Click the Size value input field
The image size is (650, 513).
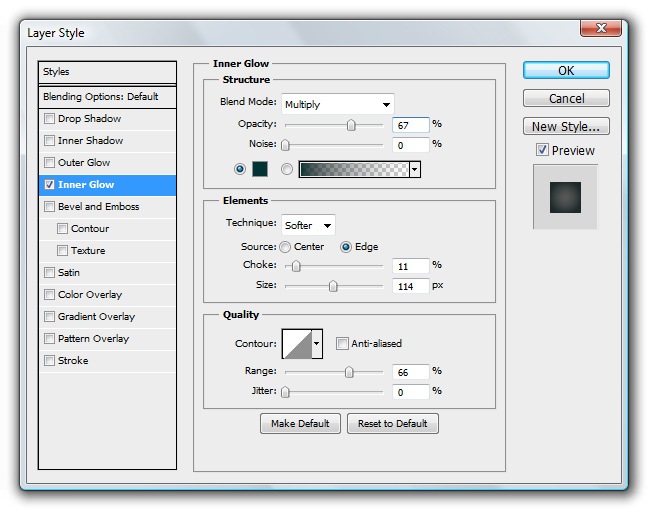coord(410,286)
